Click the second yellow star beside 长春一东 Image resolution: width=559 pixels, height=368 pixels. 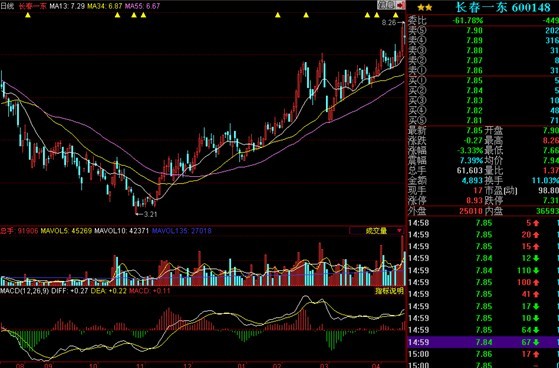429,7
